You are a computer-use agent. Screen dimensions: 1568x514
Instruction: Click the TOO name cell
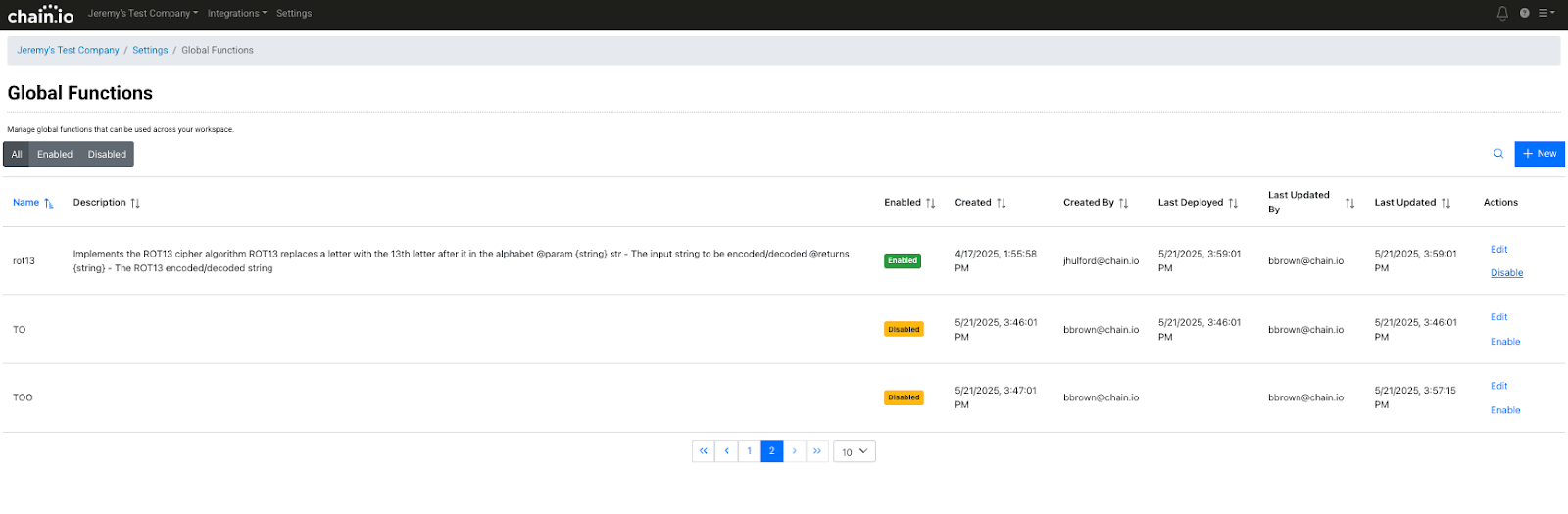pyautogui.click(x=23, y=397)
